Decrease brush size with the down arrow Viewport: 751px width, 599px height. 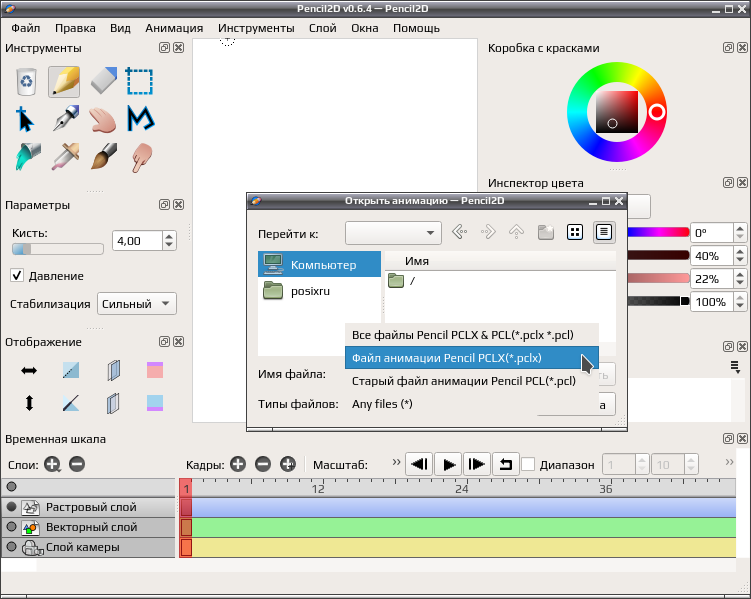tap(169, 245)
